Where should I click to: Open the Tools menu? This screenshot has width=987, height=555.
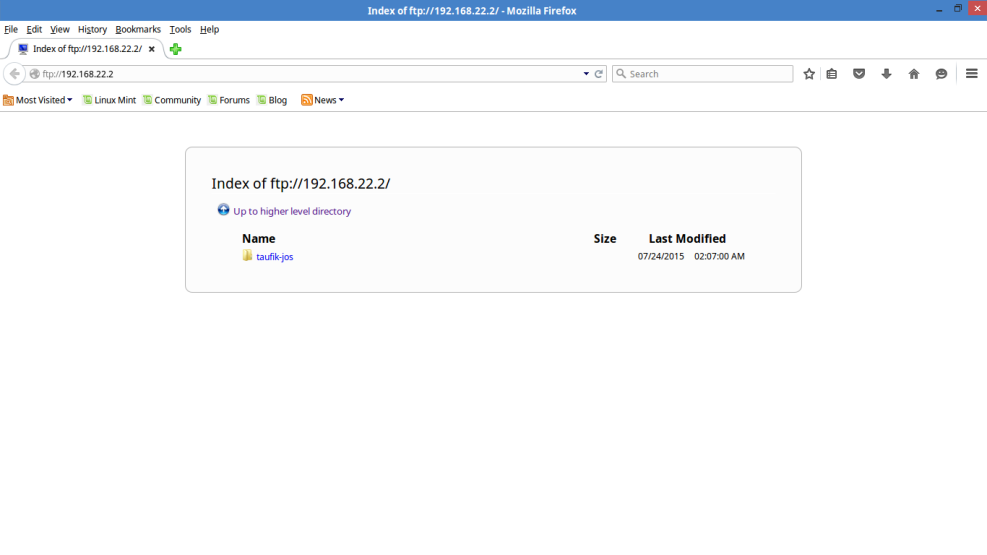pos(180,30)
